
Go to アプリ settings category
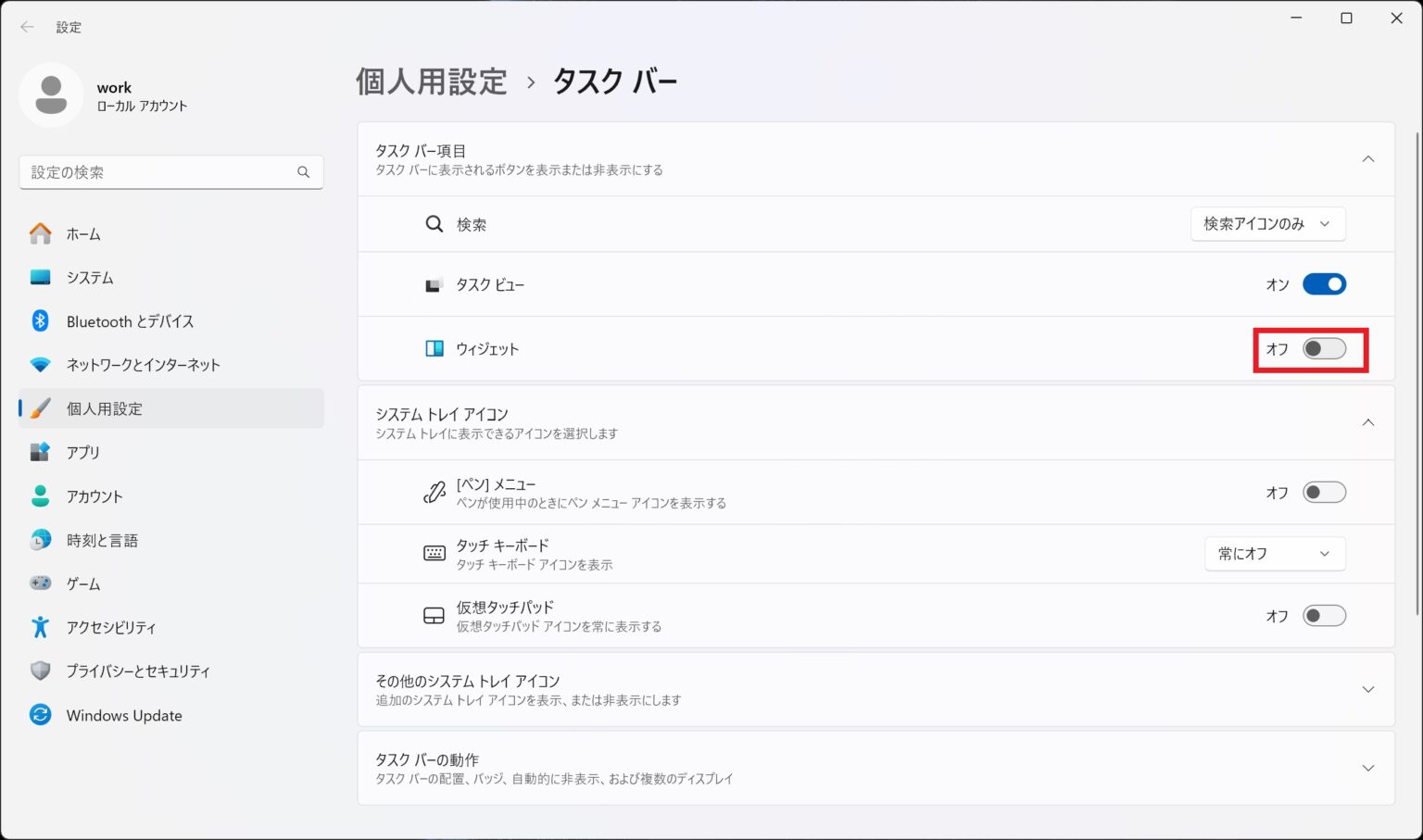[x=82, y=452]
